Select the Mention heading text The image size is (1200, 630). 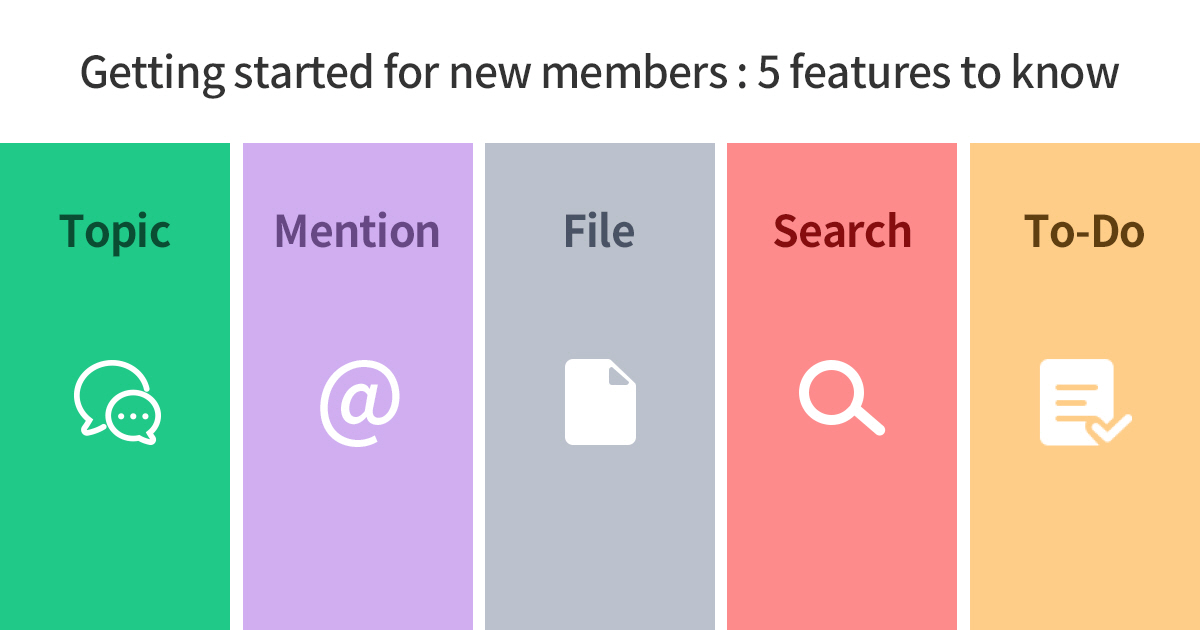point(357,231)
